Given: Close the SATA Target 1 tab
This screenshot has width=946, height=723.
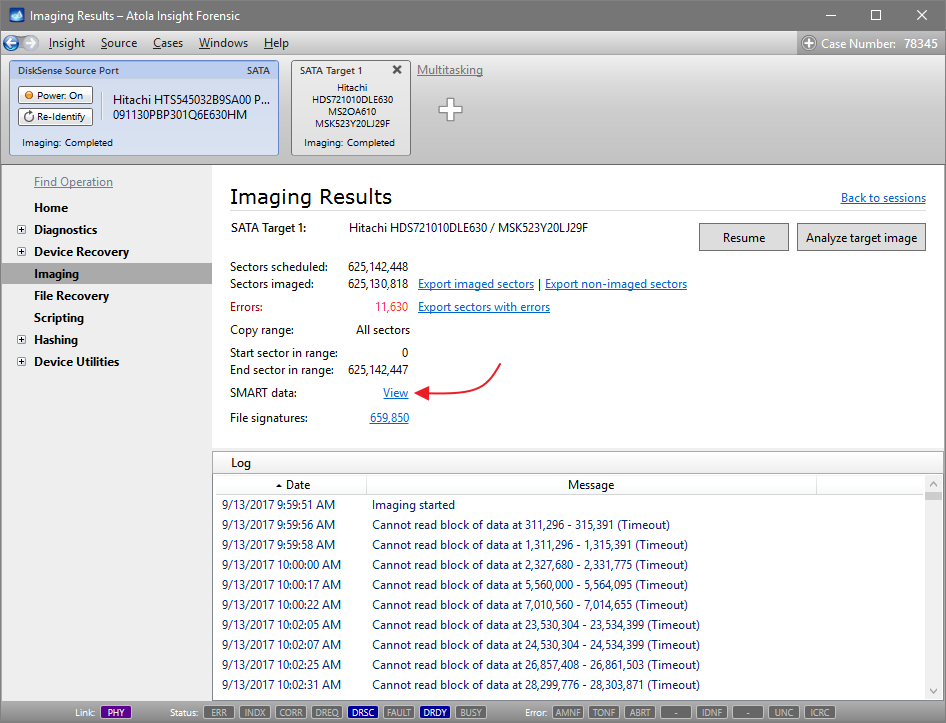Looking at the screenshot, I should coord(397,70).
